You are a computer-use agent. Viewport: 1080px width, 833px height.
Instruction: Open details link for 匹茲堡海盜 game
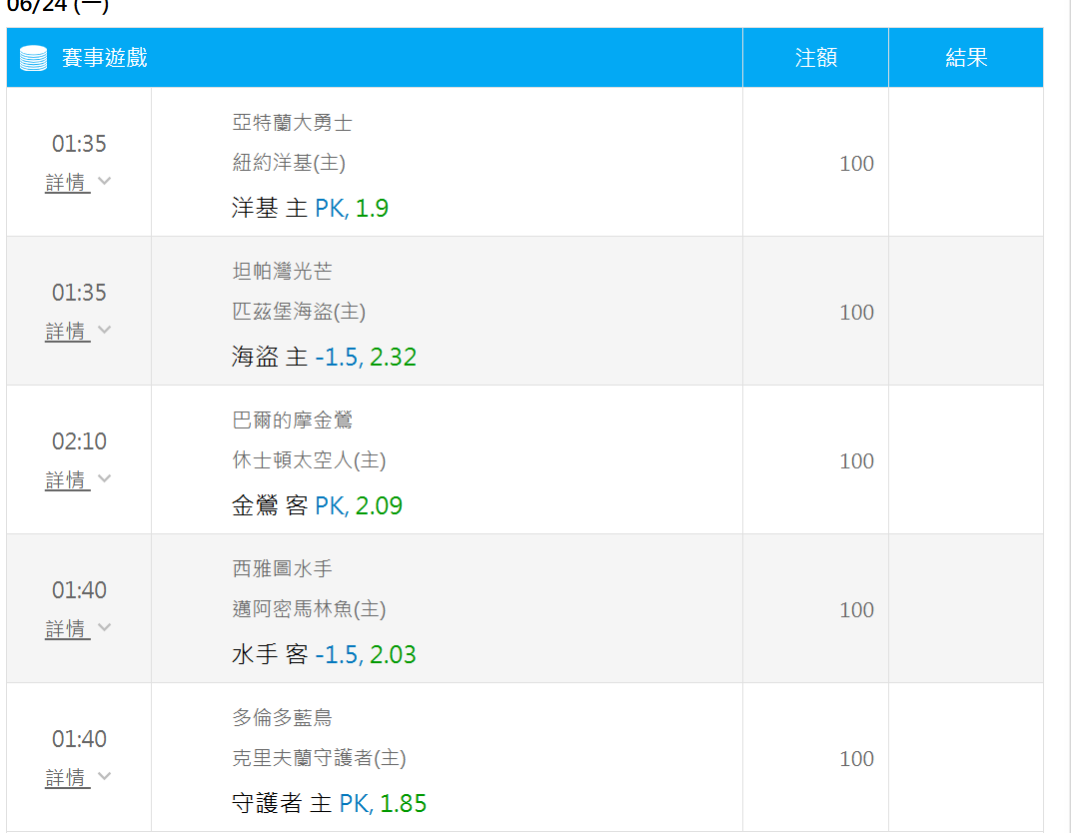[x=68, y=331]
